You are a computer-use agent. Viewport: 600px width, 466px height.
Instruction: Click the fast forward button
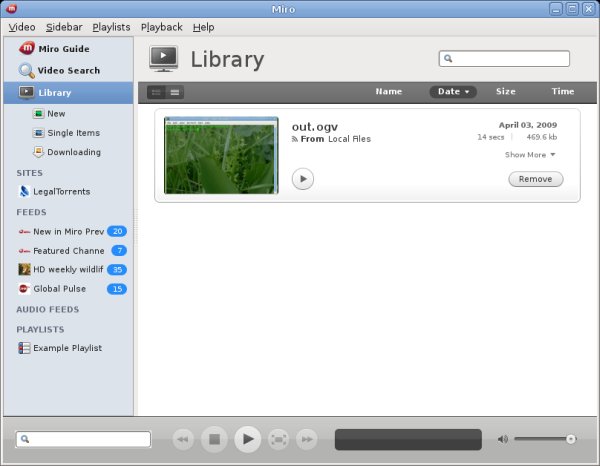click(x=307, y=439)
